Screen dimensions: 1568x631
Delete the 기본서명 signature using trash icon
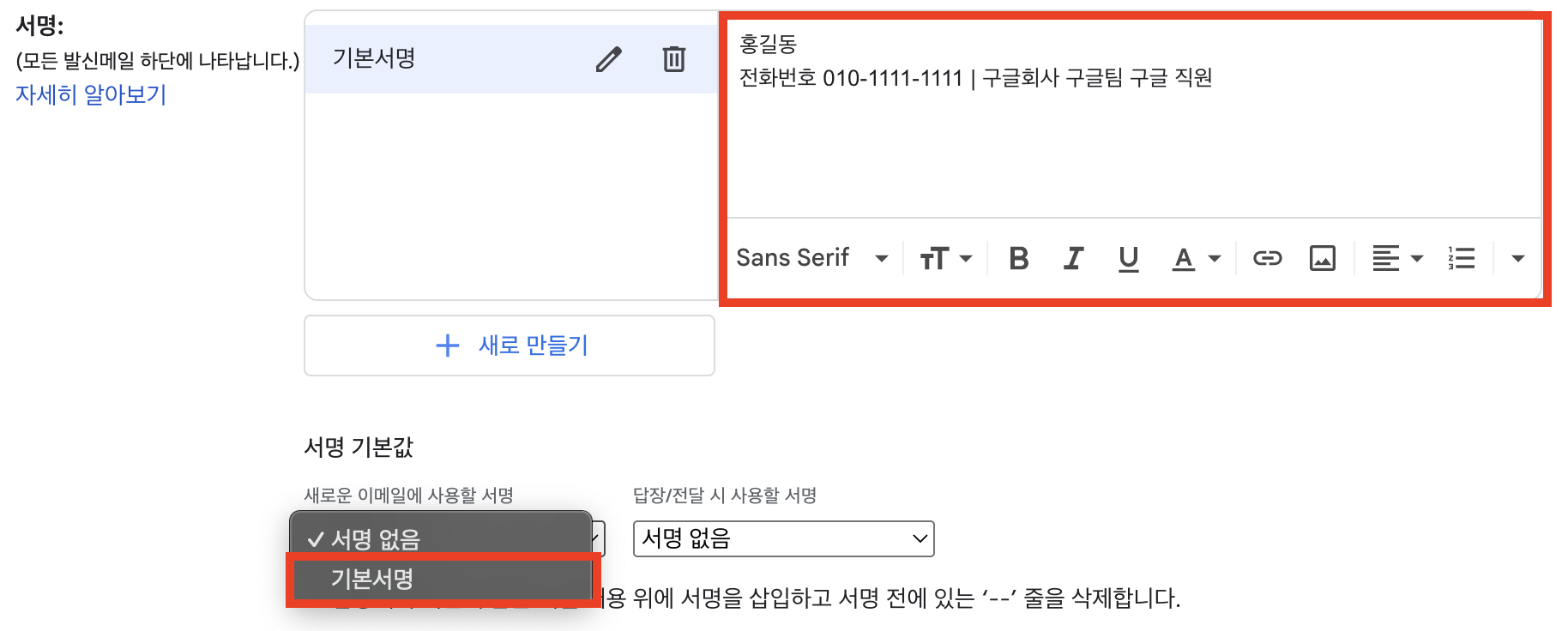674,58
